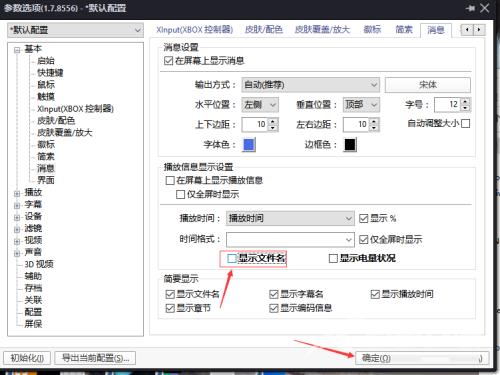Expand the 设备 tree node

click(17, 217)
